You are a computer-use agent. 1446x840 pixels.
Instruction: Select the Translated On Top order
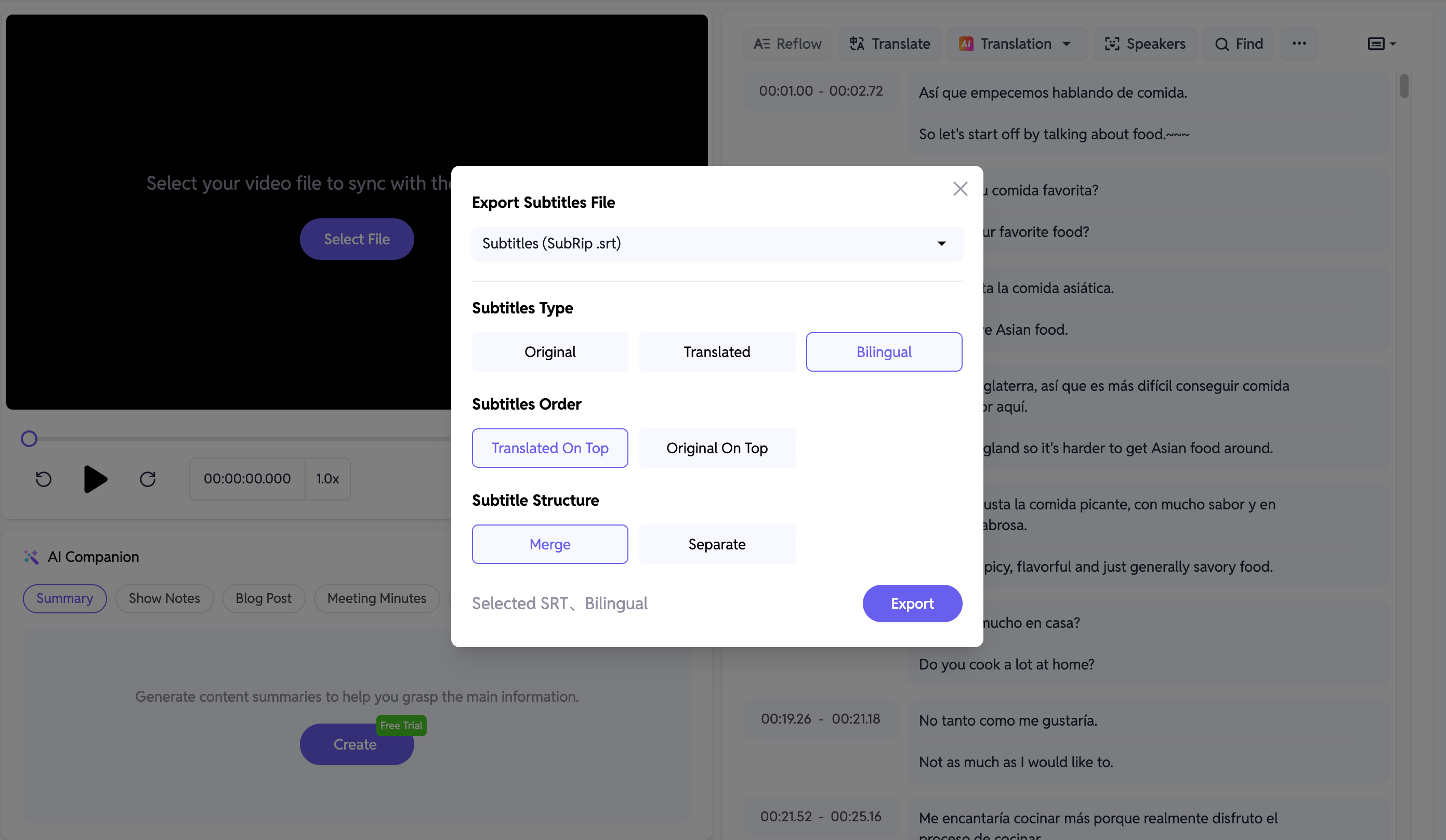pos(550,447)
